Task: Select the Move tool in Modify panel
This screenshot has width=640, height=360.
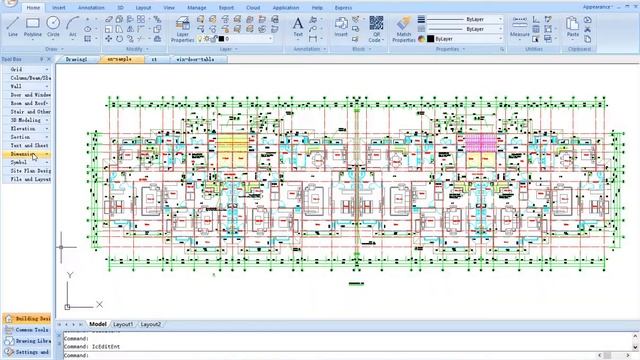Action: (108, 39)
